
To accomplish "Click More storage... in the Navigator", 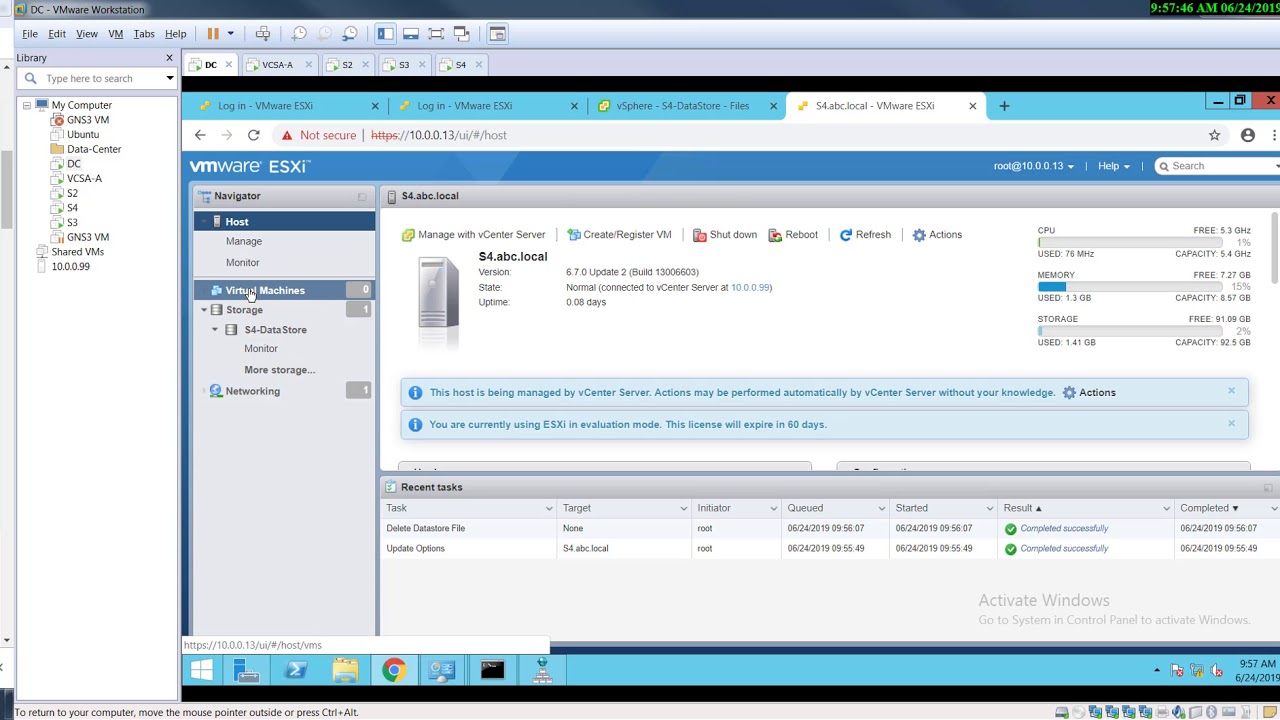I will [x=279, y=370].
